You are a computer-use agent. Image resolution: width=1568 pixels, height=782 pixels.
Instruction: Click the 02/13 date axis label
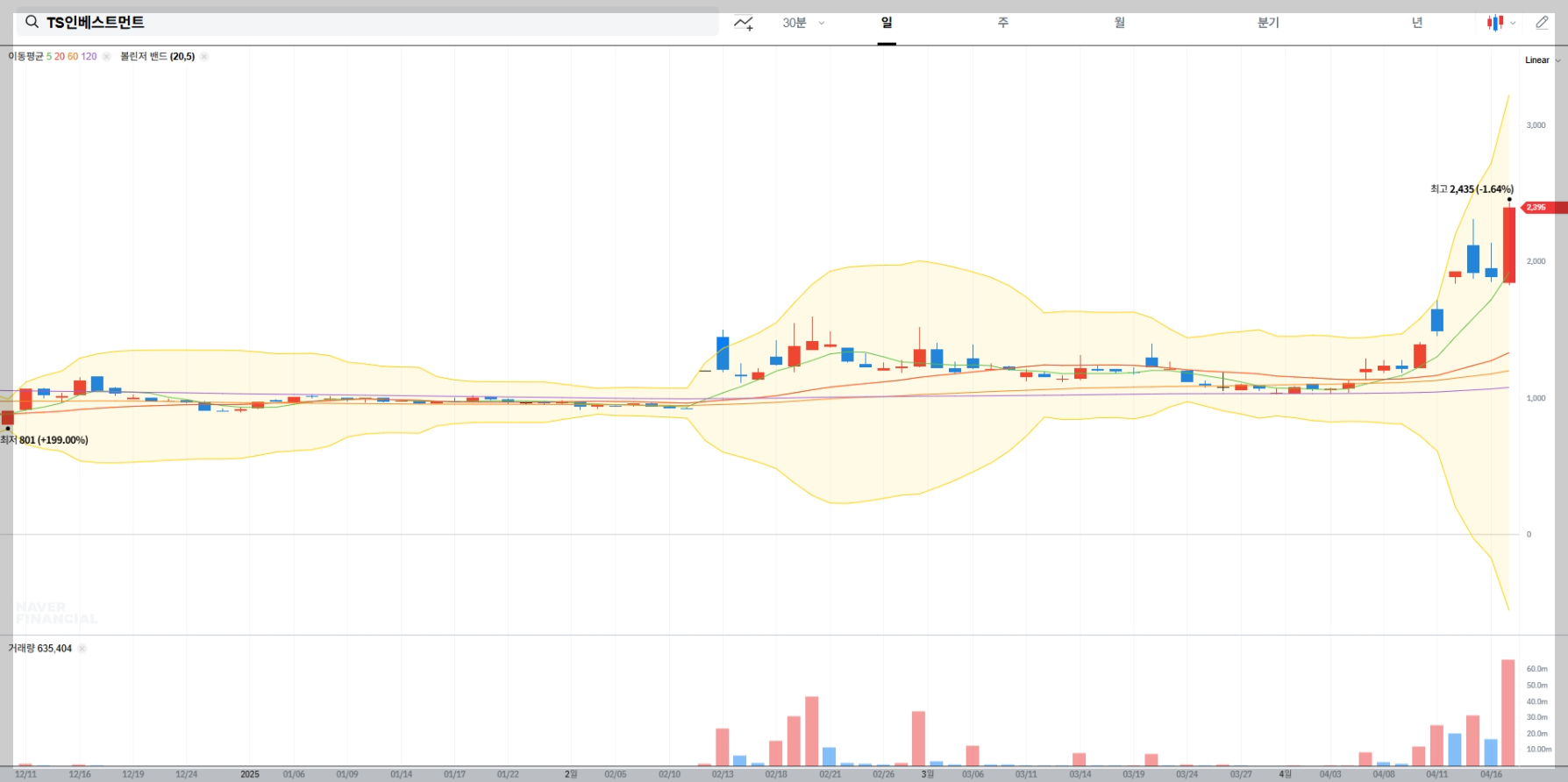pos(723,774)
